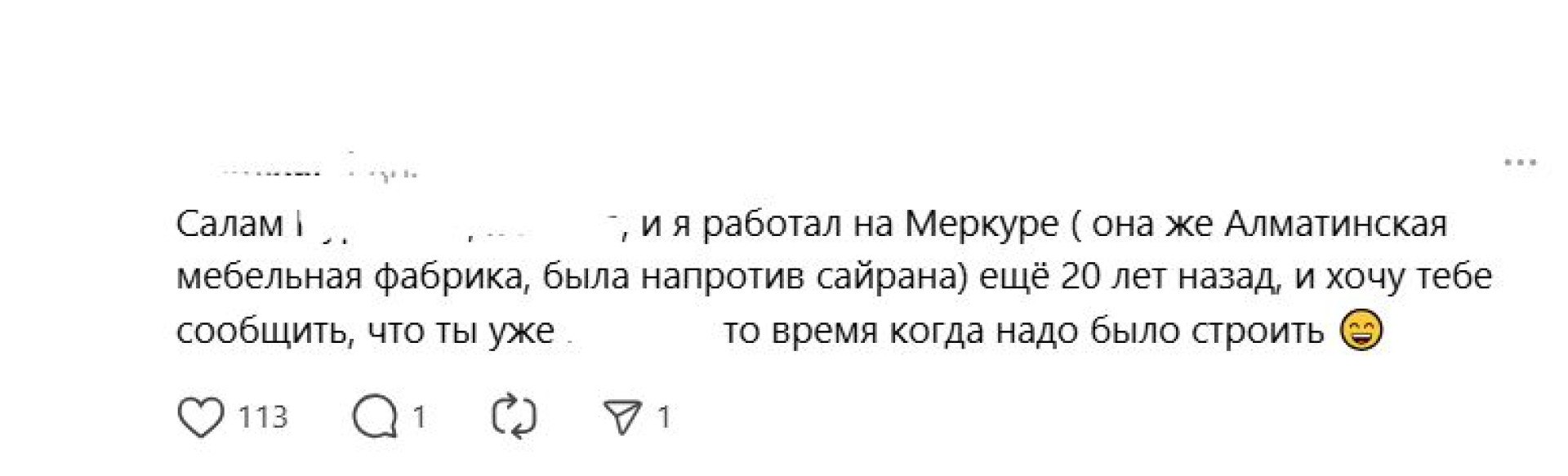Viewport: 1568px width, 476px height.
Task: Open the three-dot more options menu
Action: point(1520,162)
